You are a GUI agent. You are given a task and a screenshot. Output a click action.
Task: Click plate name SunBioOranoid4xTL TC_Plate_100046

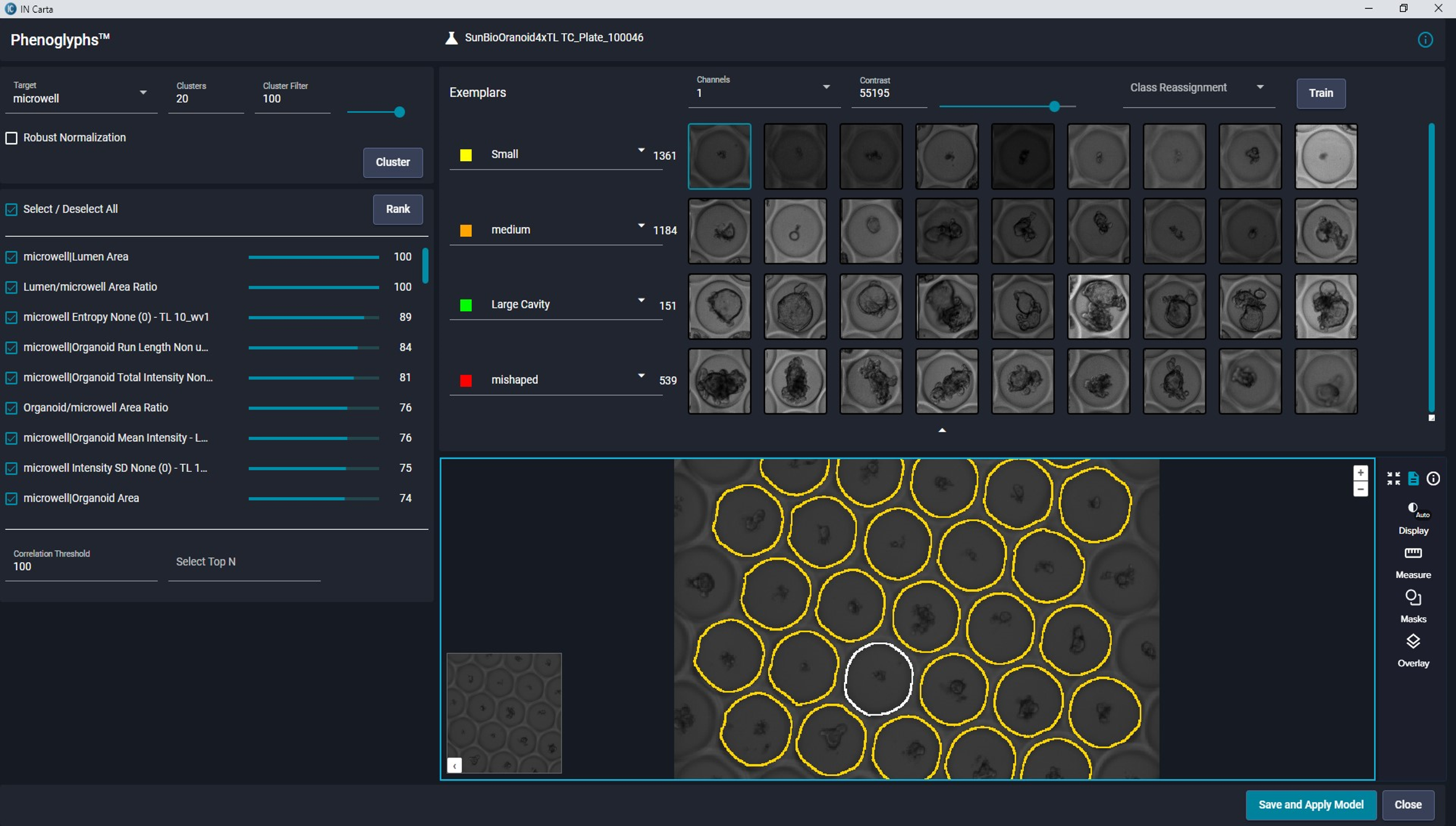coord(553,38)
